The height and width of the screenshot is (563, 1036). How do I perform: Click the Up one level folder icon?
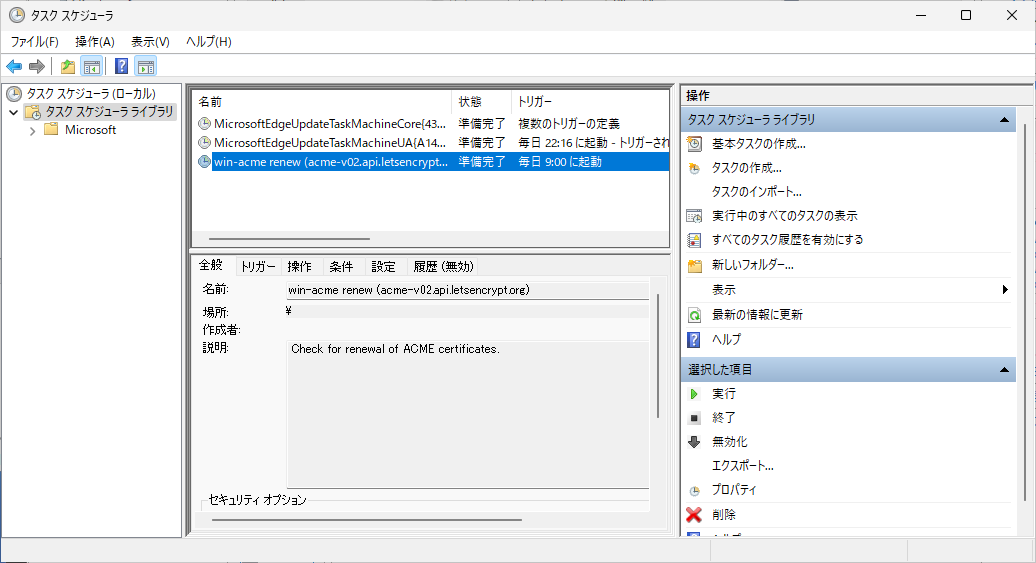(67, 66)
